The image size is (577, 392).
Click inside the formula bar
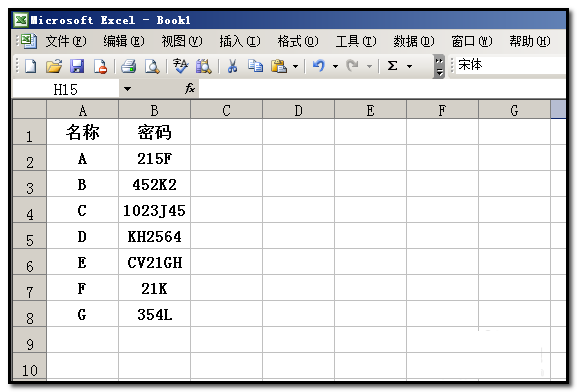coord(382,89)
